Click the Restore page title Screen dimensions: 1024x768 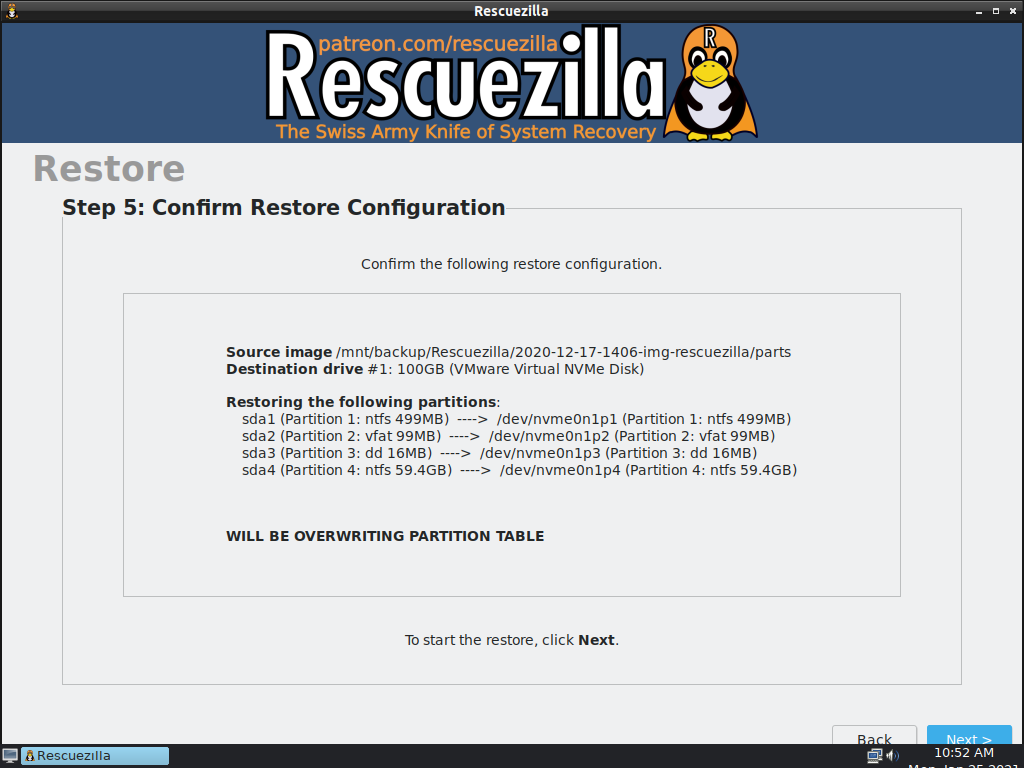[109, 168]
